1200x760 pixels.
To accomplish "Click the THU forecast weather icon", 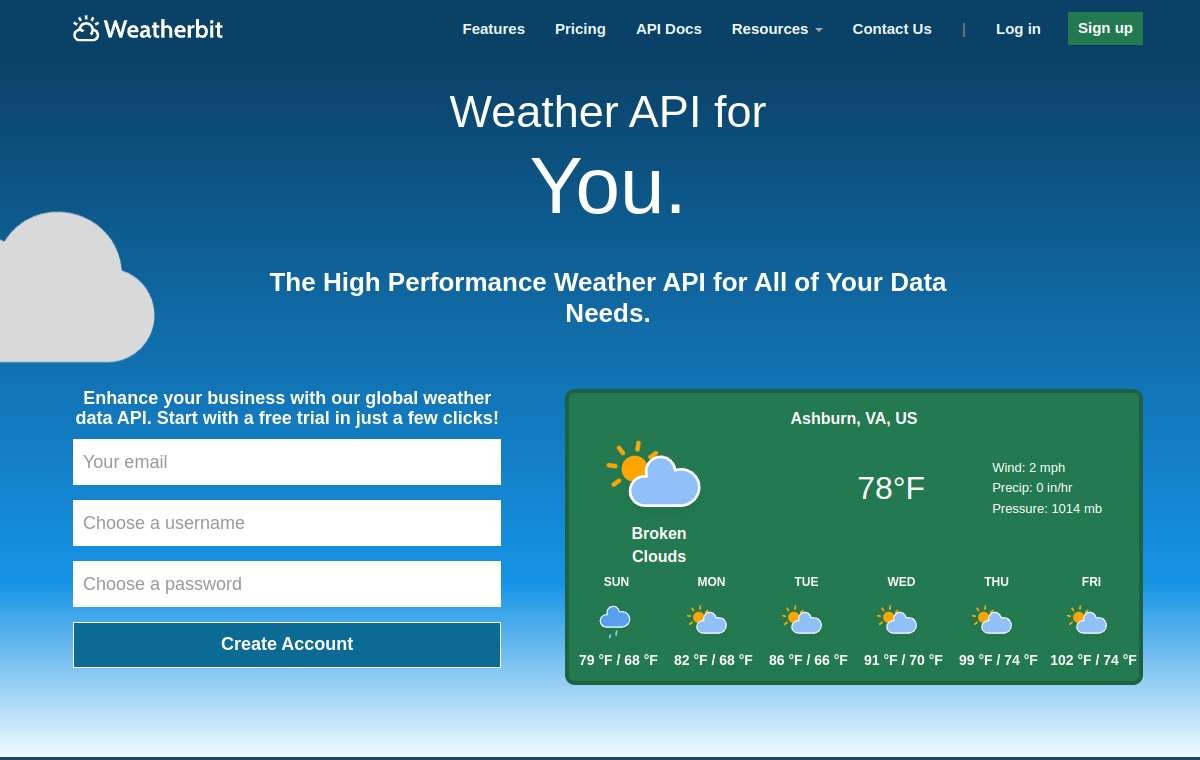I will (993, 620).
